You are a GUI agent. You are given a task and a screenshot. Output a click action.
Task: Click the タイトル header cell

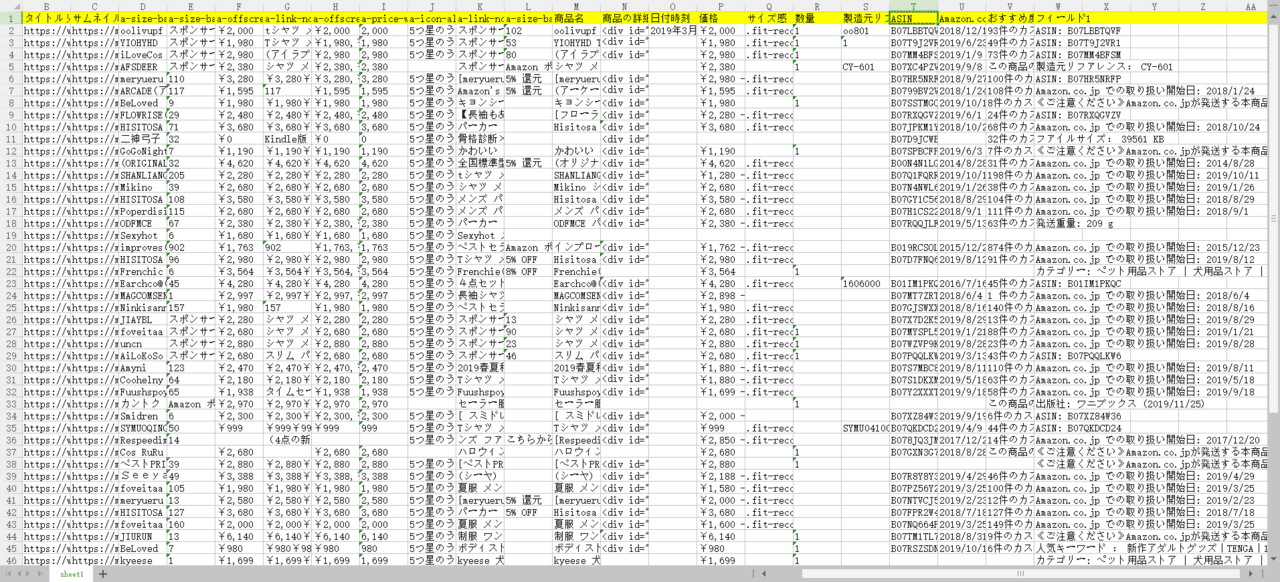45,18
